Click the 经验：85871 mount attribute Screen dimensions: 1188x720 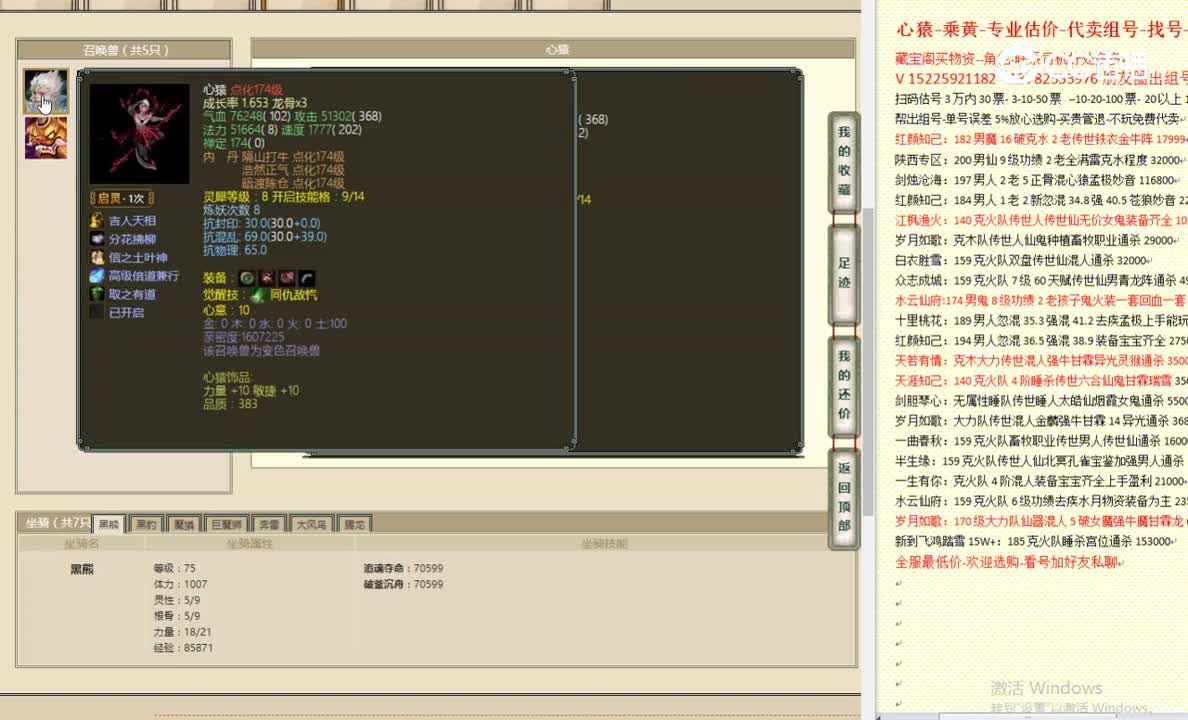(x=183, y=648)
